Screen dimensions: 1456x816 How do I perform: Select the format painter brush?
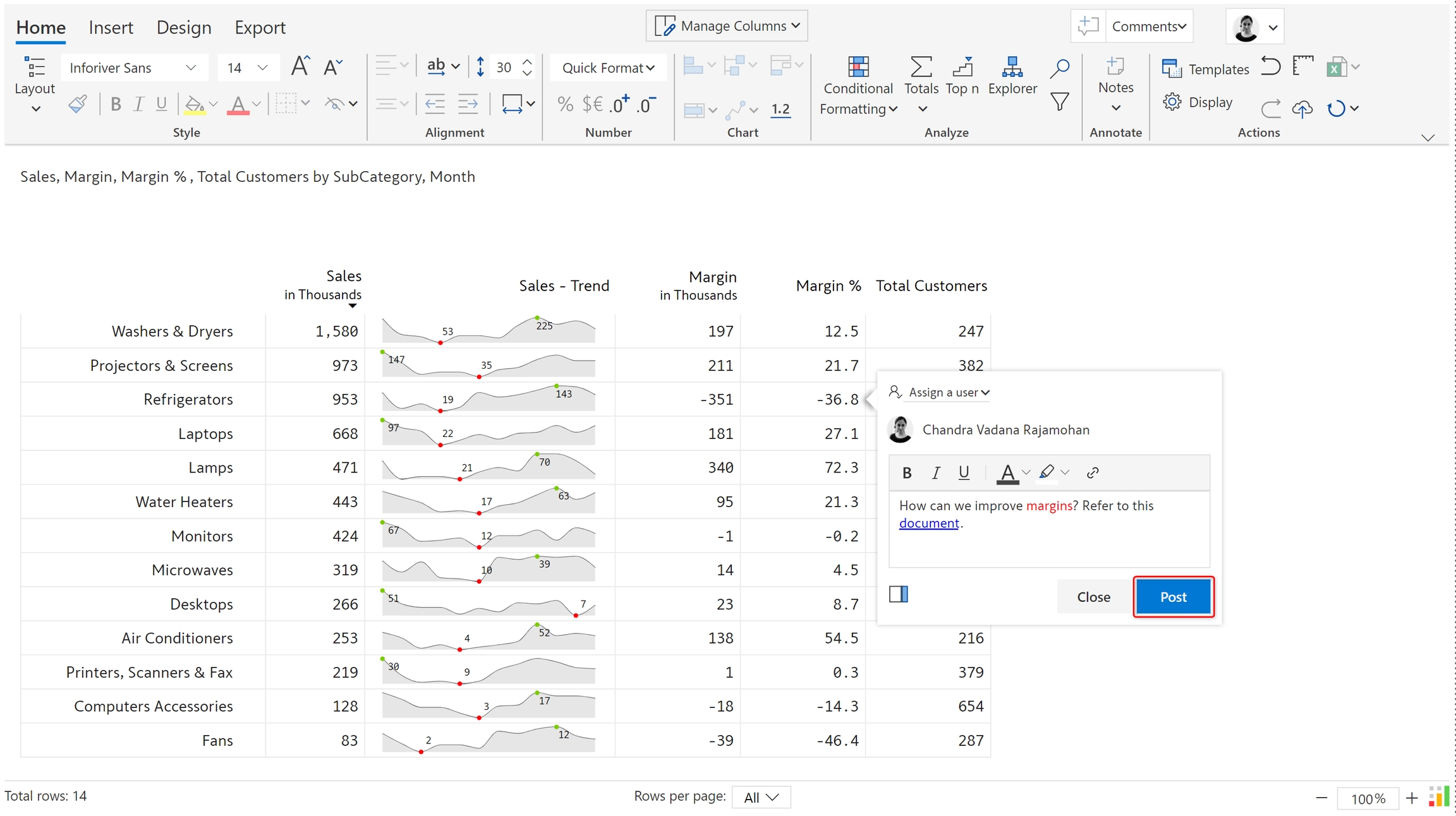click(78, 104)
